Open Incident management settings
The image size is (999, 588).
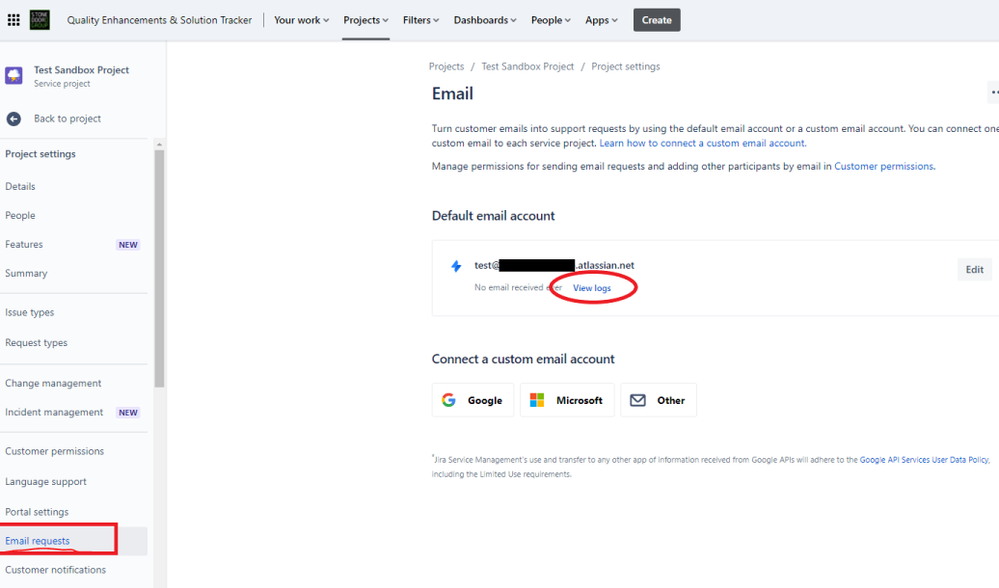coord(54,412)
